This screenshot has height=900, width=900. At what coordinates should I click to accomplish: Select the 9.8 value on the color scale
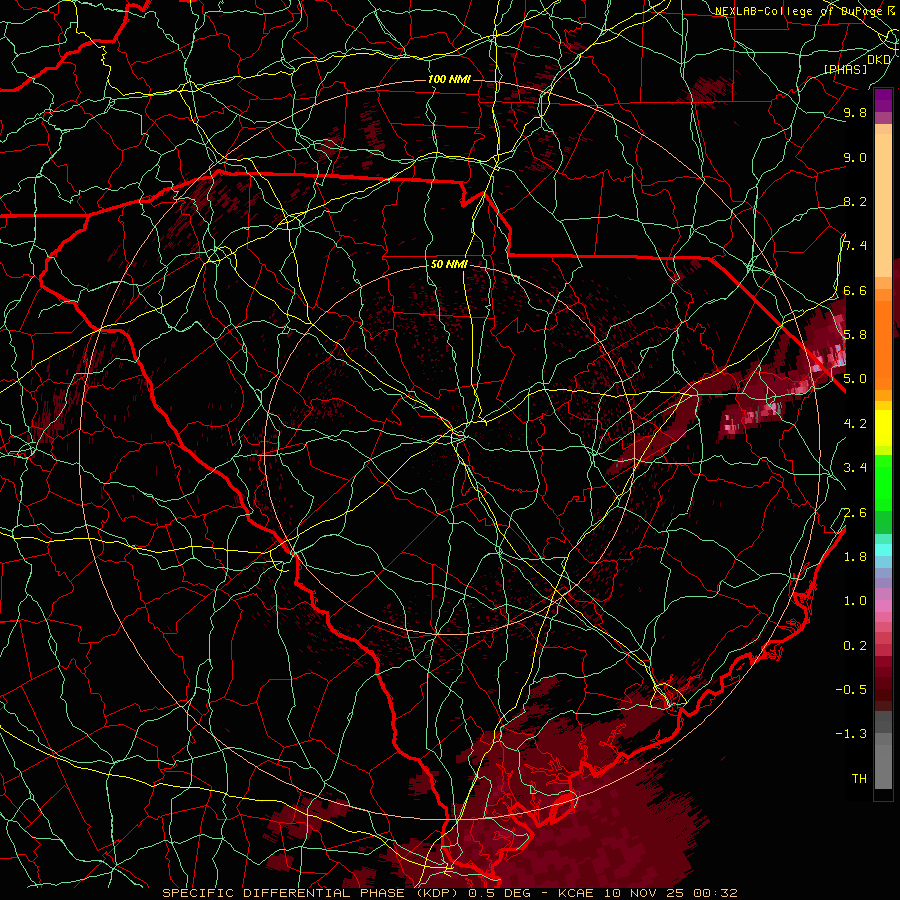[855, 112]
